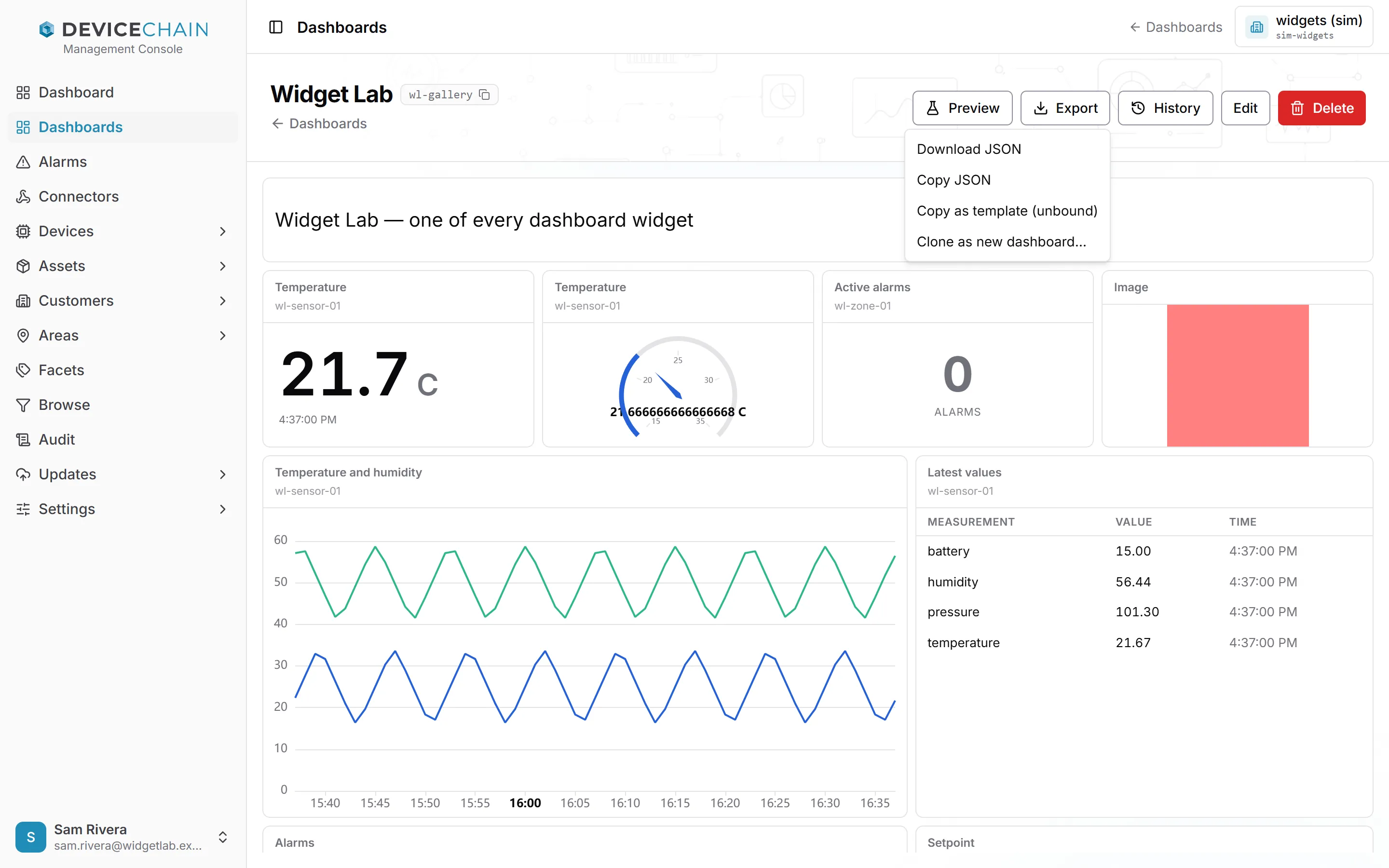
Task: Expand the Areas submenu
Action: click(223, 335)
